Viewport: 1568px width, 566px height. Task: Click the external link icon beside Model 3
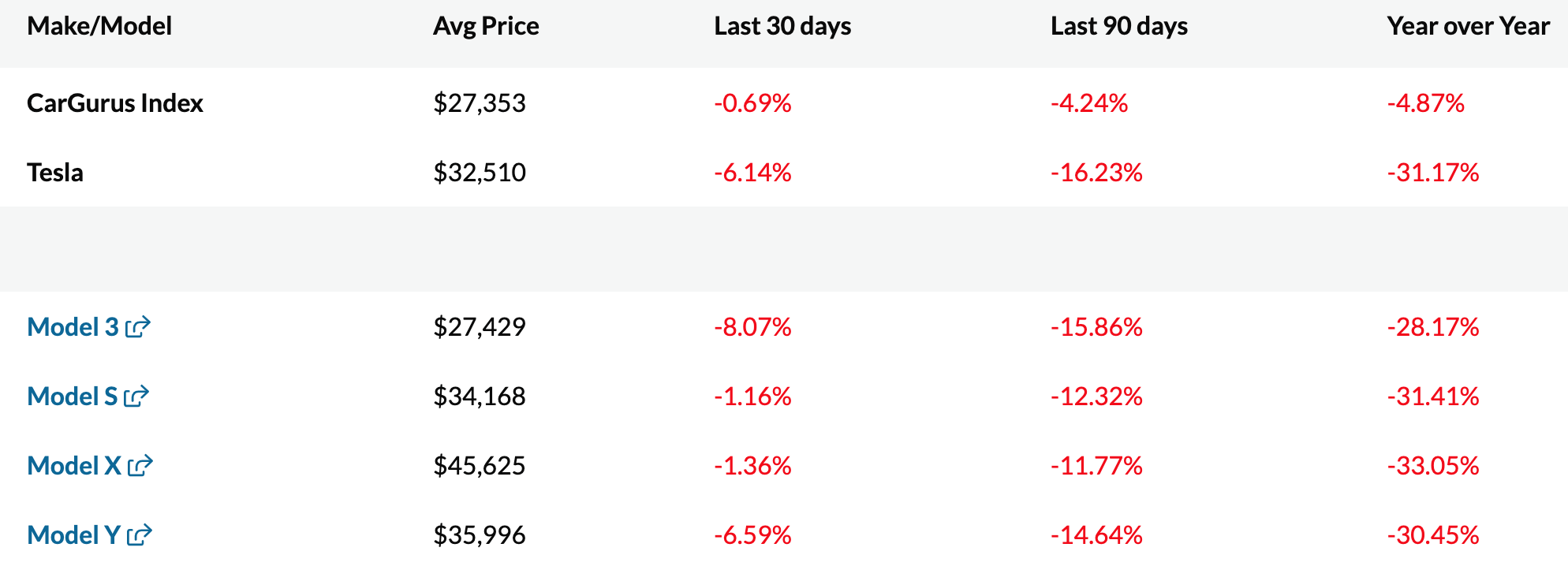click(x=138, y=326)
